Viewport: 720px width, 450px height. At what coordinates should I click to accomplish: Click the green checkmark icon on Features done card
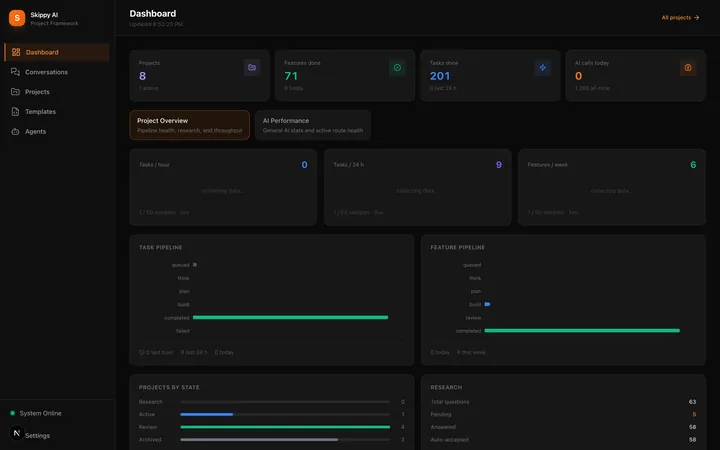[x=397, y=68]
